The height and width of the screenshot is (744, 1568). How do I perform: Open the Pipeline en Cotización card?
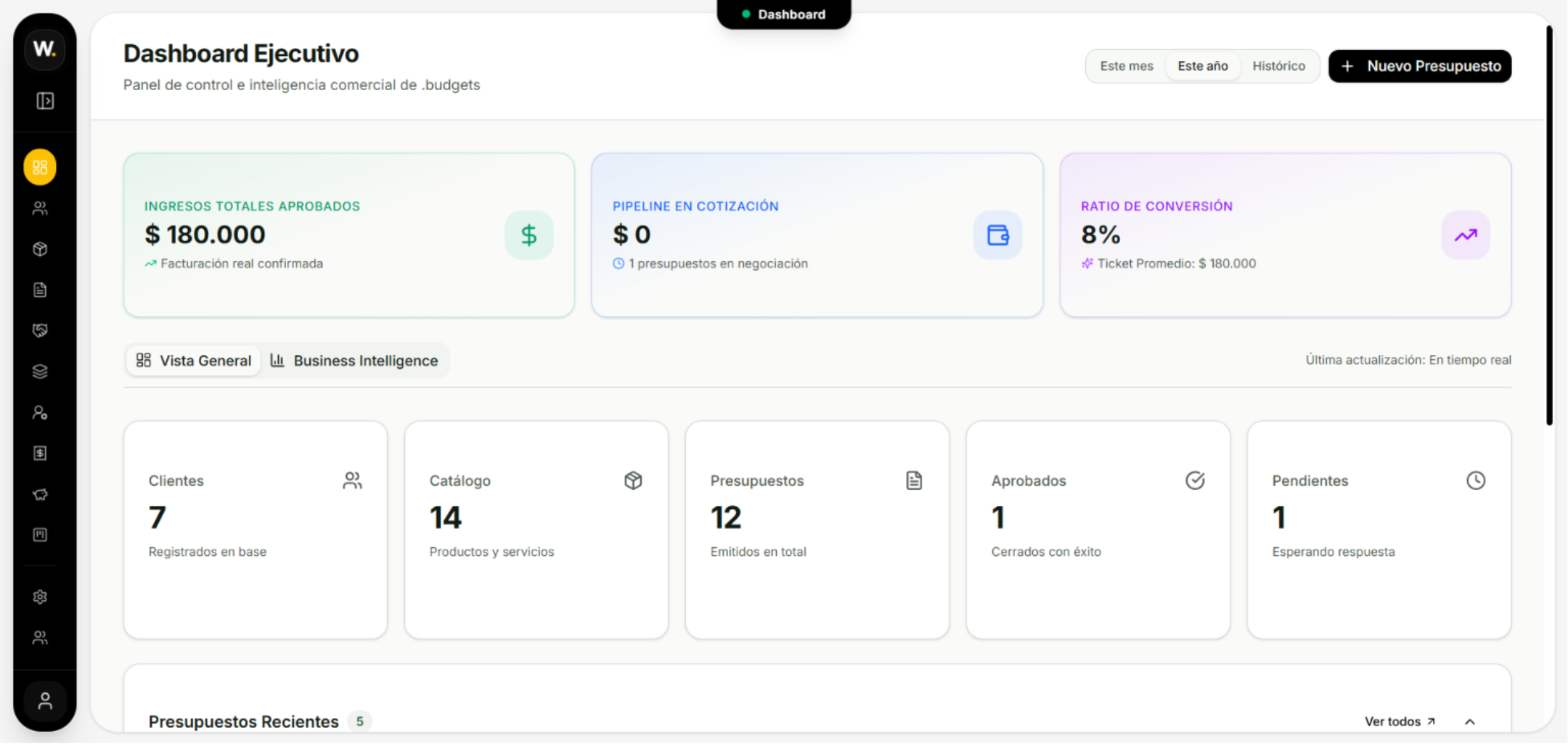pos(817,235)
